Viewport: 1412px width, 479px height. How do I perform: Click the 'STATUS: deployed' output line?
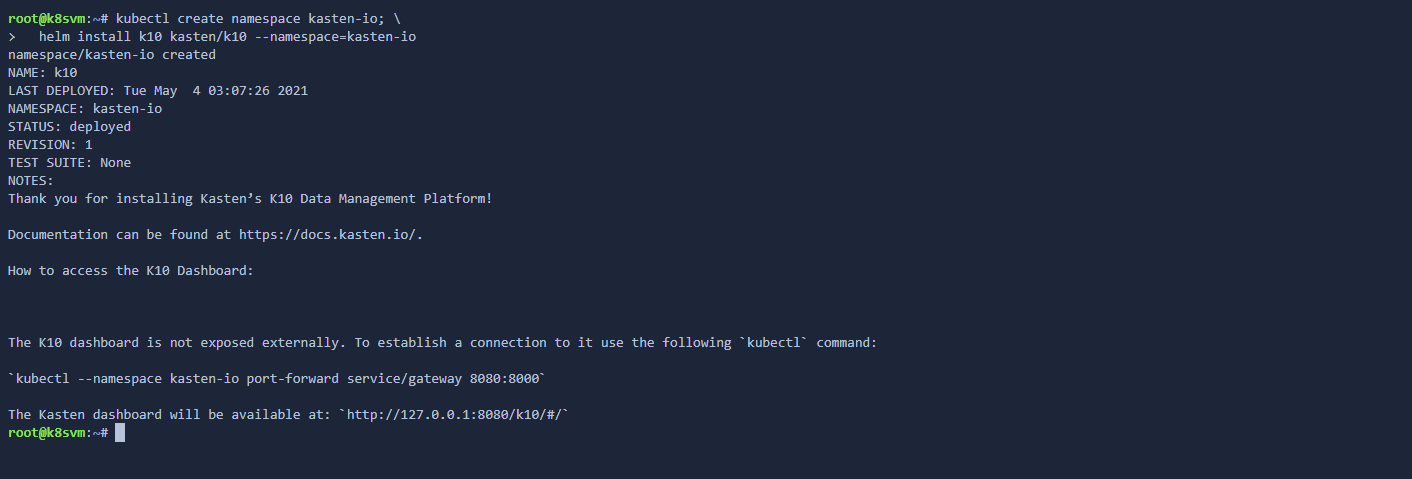point(69,126)
